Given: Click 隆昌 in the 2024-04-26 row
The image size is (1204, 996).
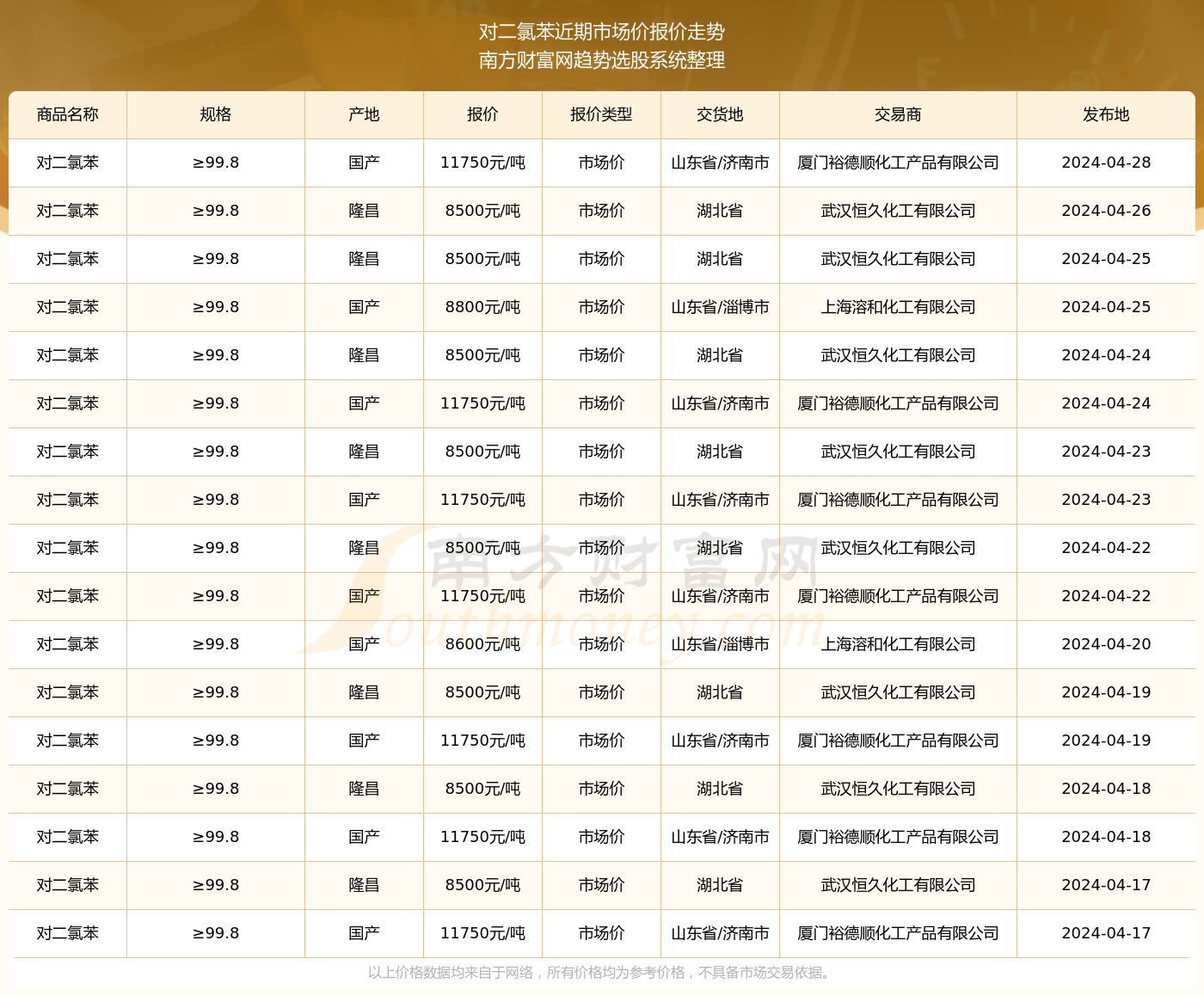Looking at the screenshot, I should [x=364, y=211].
